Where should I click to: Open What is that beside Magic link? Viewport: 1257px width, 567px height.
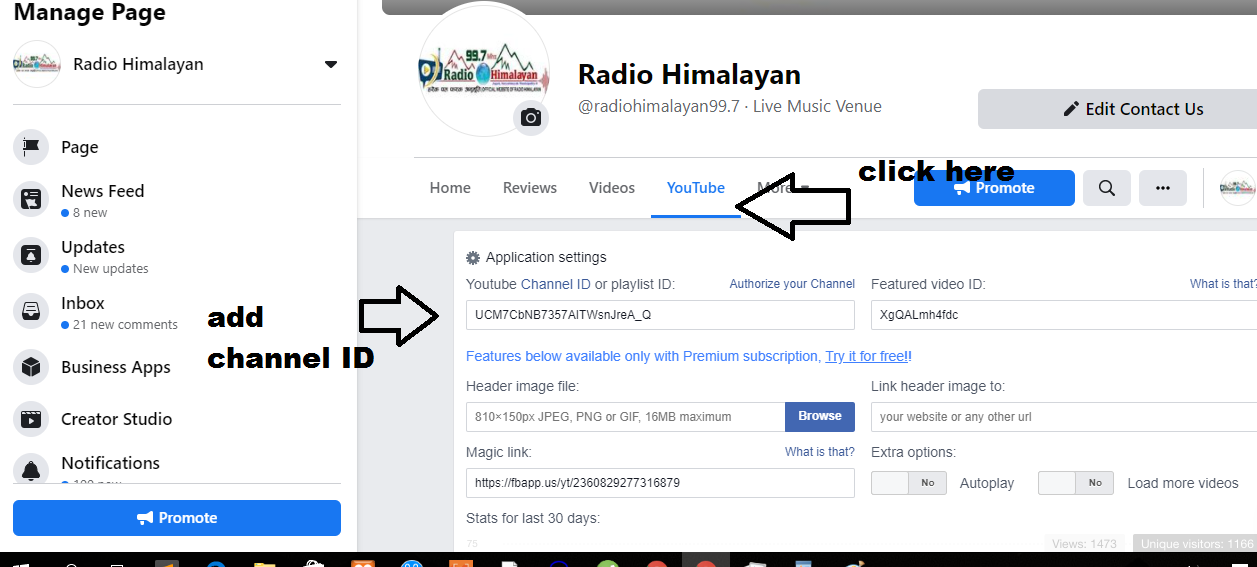[820, 452]
